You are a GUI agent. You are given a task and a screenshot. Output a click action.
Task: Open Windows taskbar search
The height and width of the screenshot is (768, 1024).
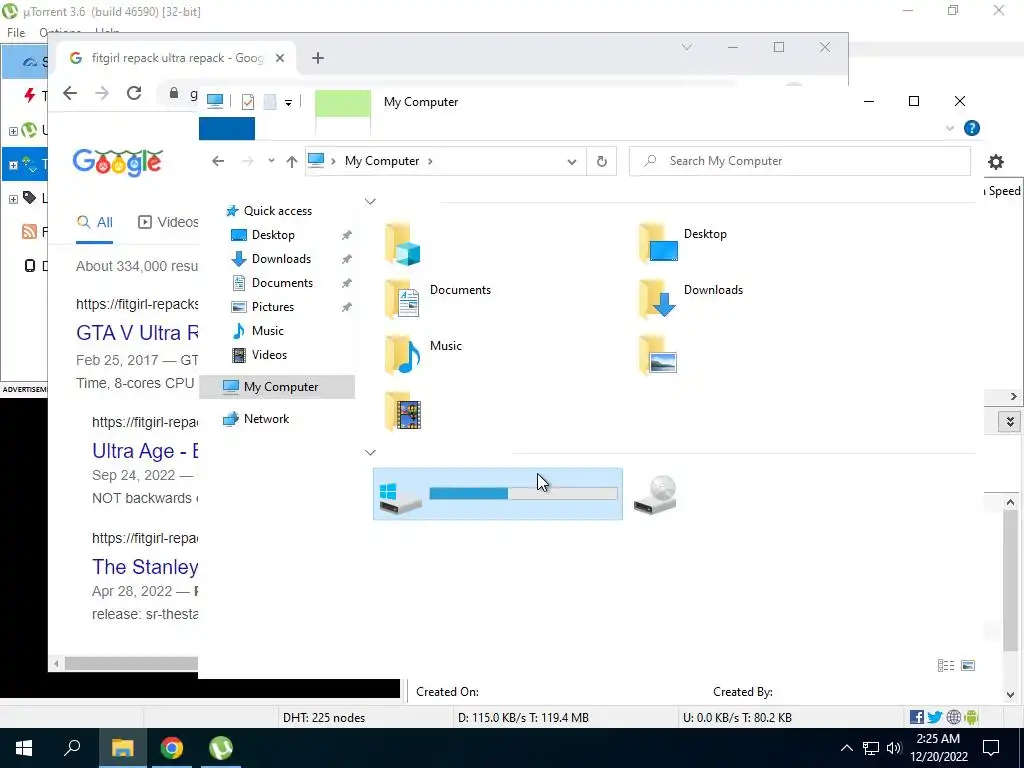coord(72,748)
